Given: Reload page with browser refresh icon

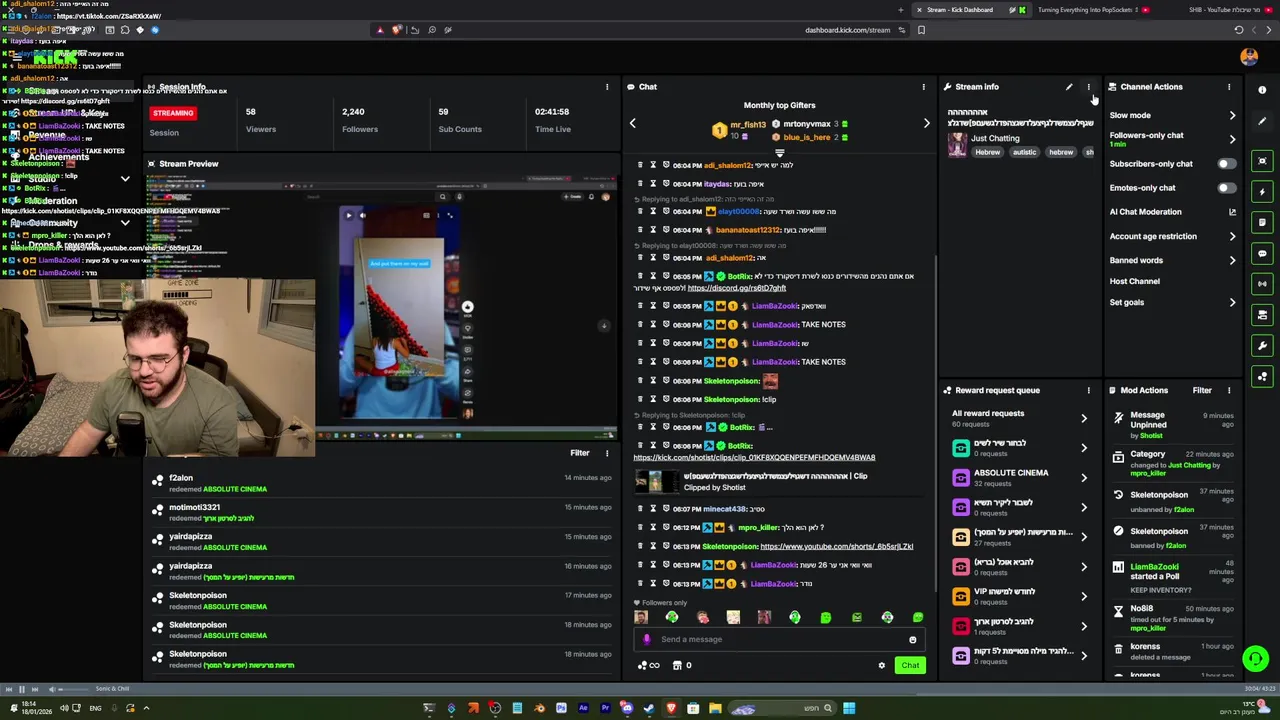Looking at the screenshot, I should point(1238,30).
